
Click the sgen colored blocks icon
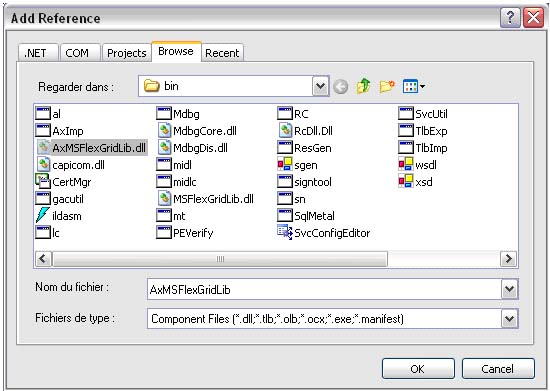(285, 164)
